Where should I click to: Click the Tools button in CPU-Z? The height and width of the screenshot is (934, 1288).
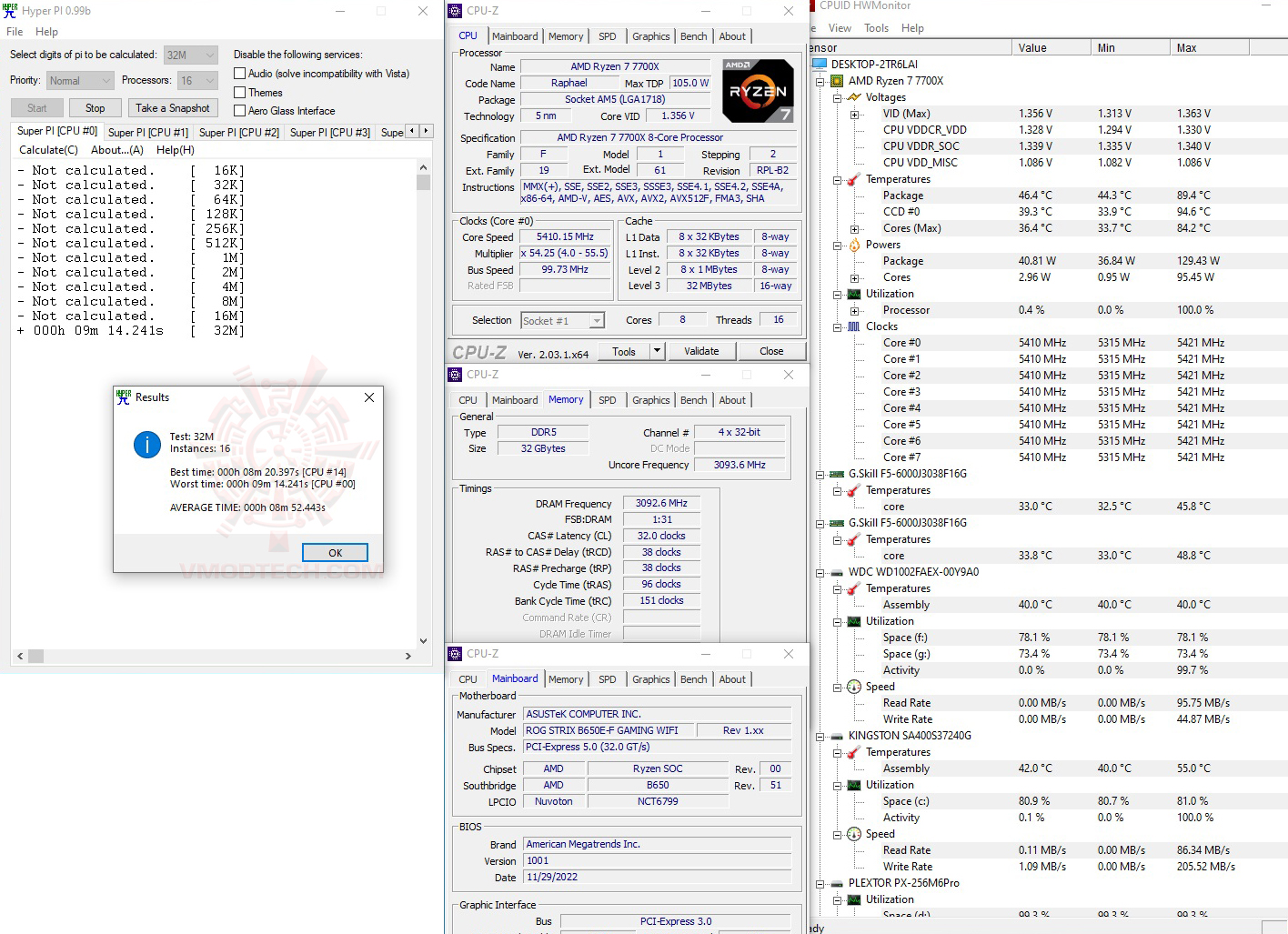624,351
